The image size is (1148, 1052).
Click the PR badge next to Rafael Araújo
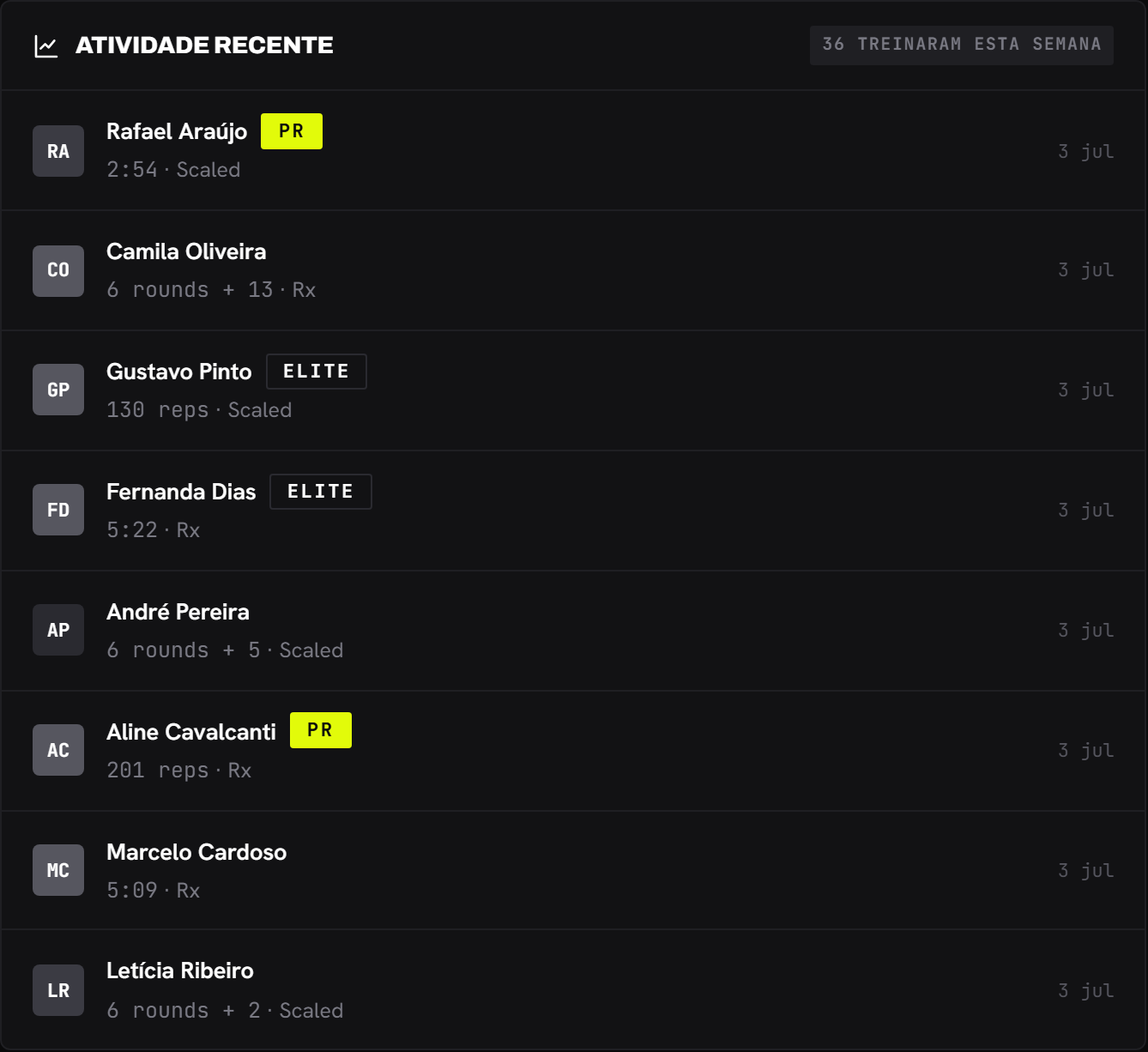tap(292, 131)
